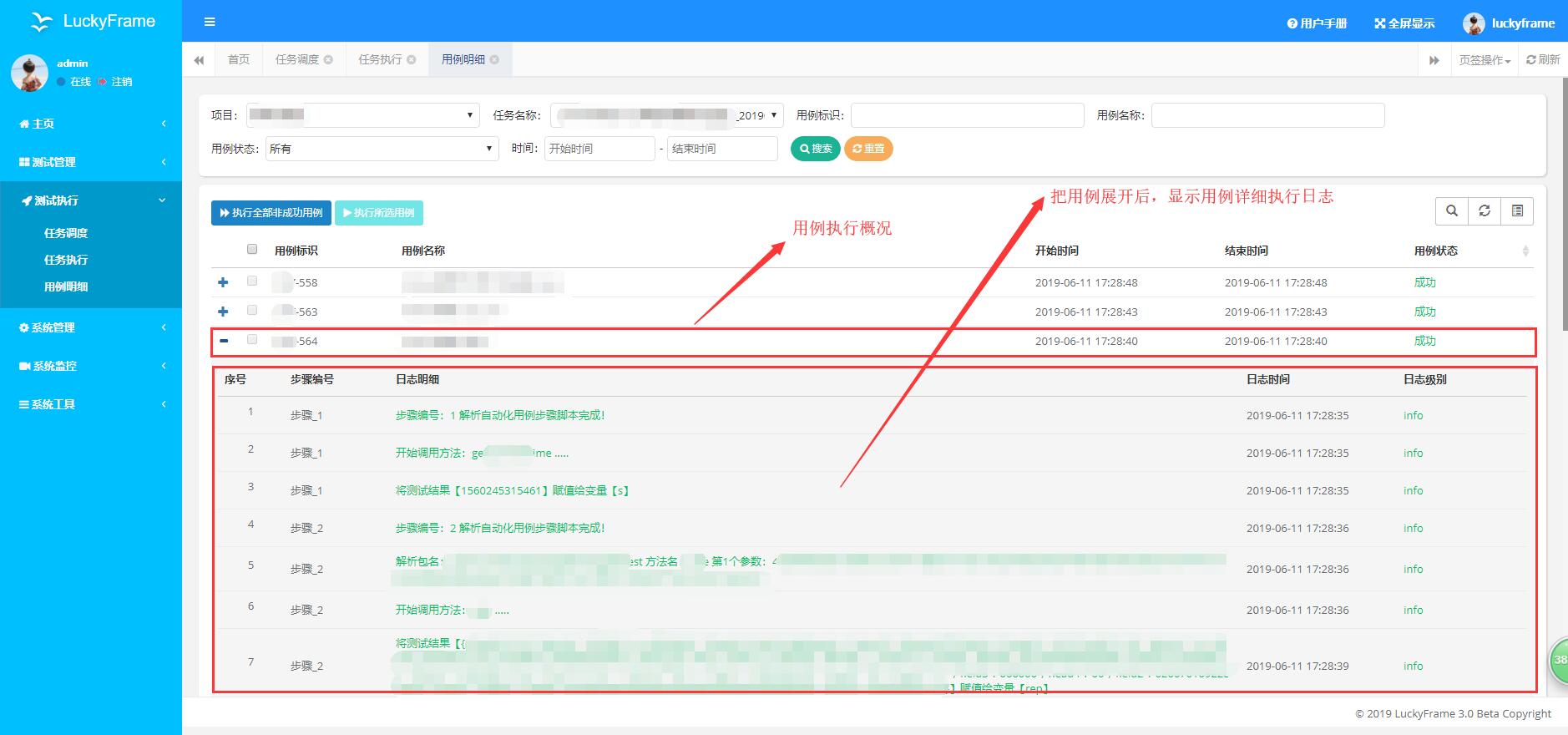This screenshot has width=1568, height=735.
Task: Expand 系统监控 sidebar menu
Action: (x=91, y=366)
